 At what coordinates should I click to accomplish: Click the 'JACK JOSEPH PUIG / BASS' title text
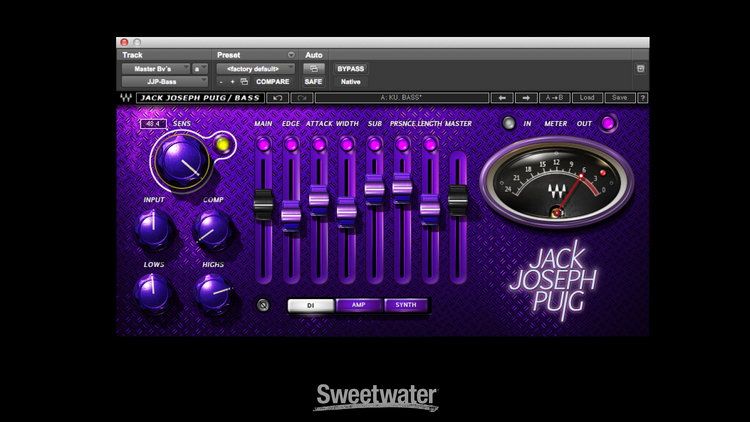[200, 98]
